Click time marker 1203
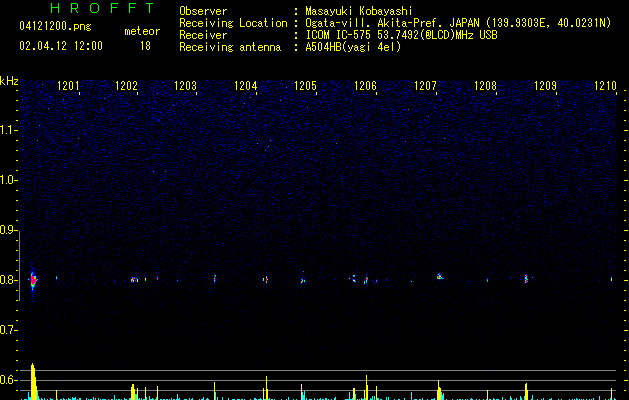This screenshot has height=400, width=629. pos(185,86)
